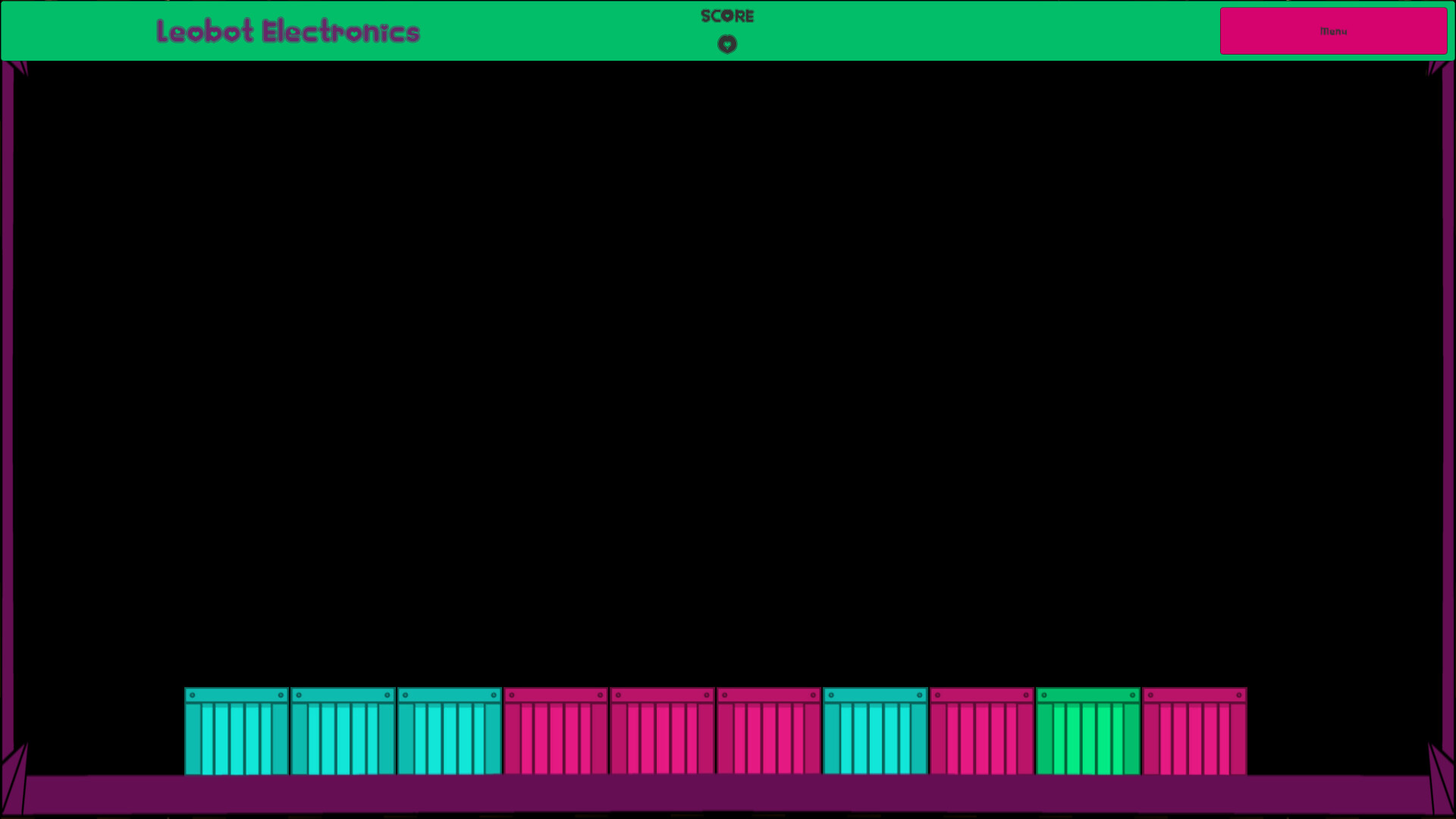
Task: Select the teal crate between pink crates
Action: coord(874,732)
